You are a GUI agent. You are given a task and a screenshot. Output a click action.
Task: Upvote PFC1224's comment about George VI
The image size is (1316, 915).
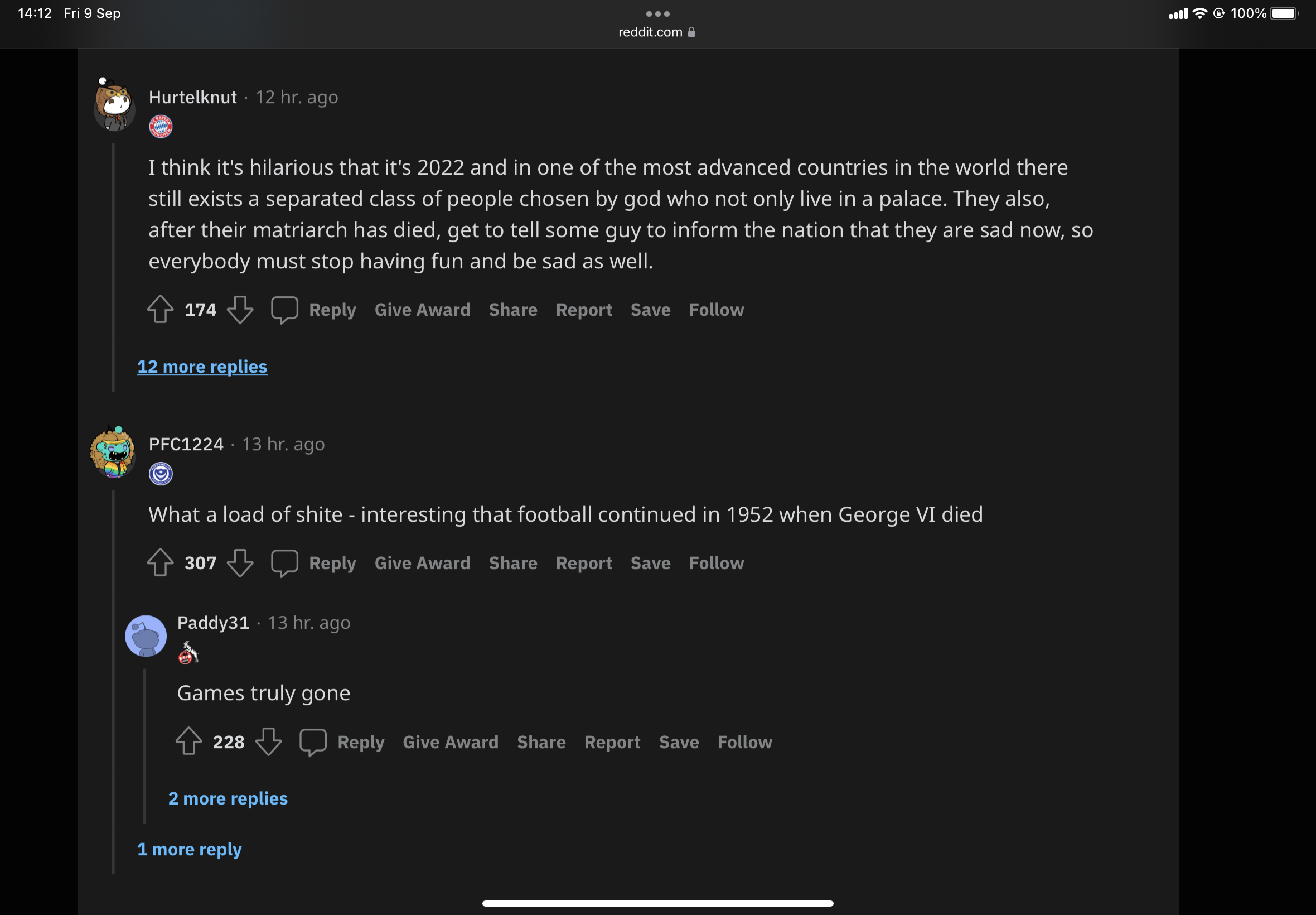click(161, 562)
